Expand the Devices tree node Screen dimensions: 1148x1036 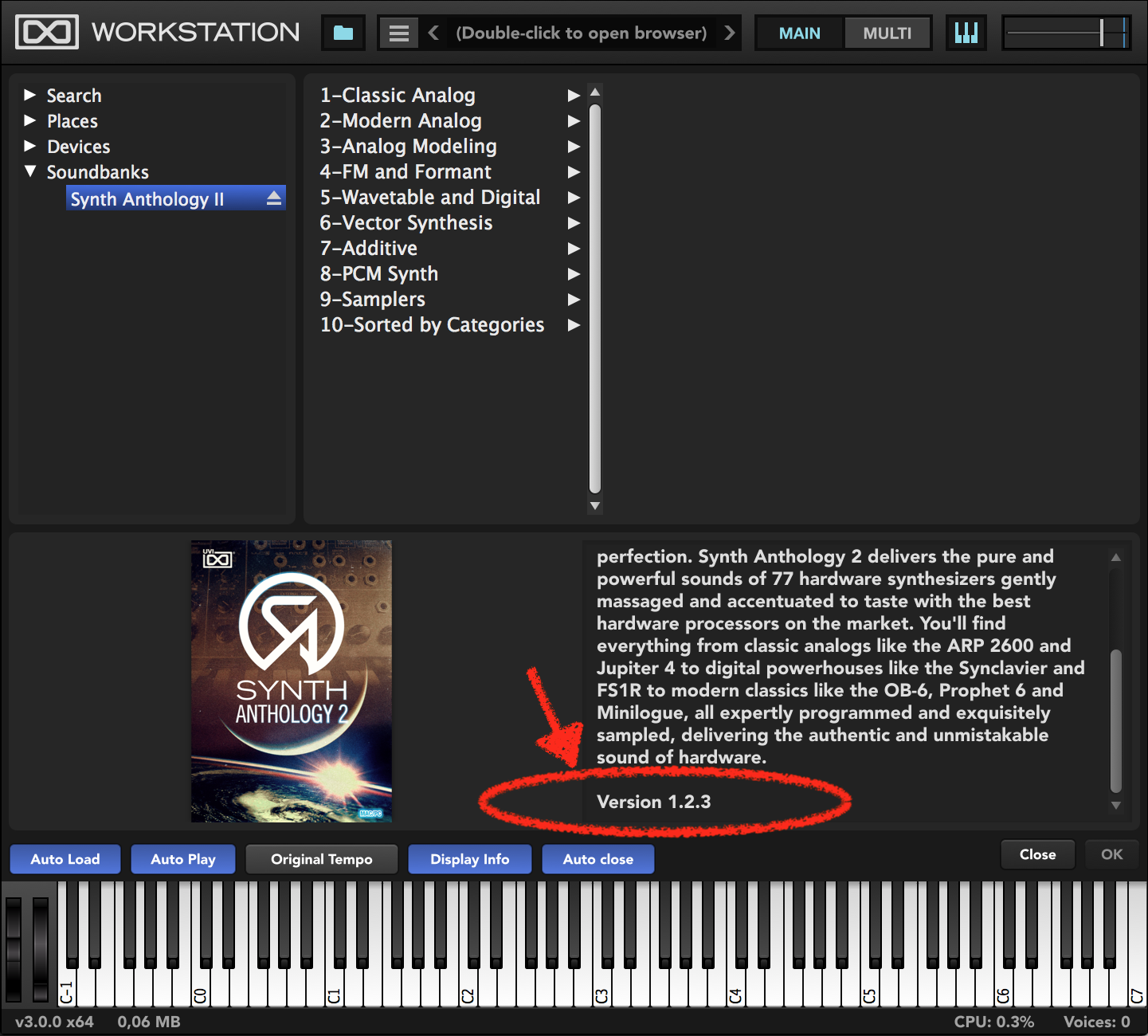click(30, 146)
